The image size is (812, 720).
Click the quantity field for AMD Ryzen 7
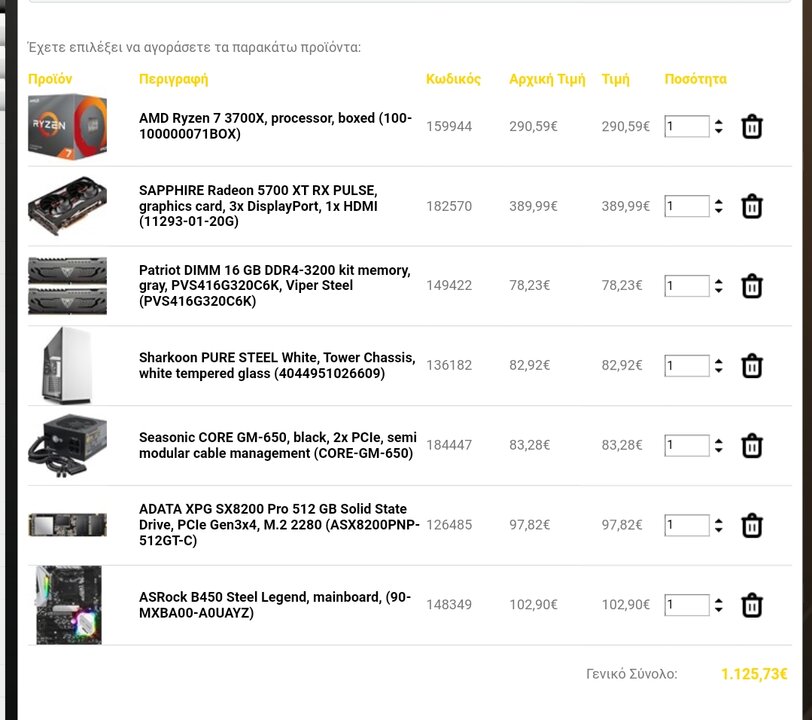[x=687, y=126]
